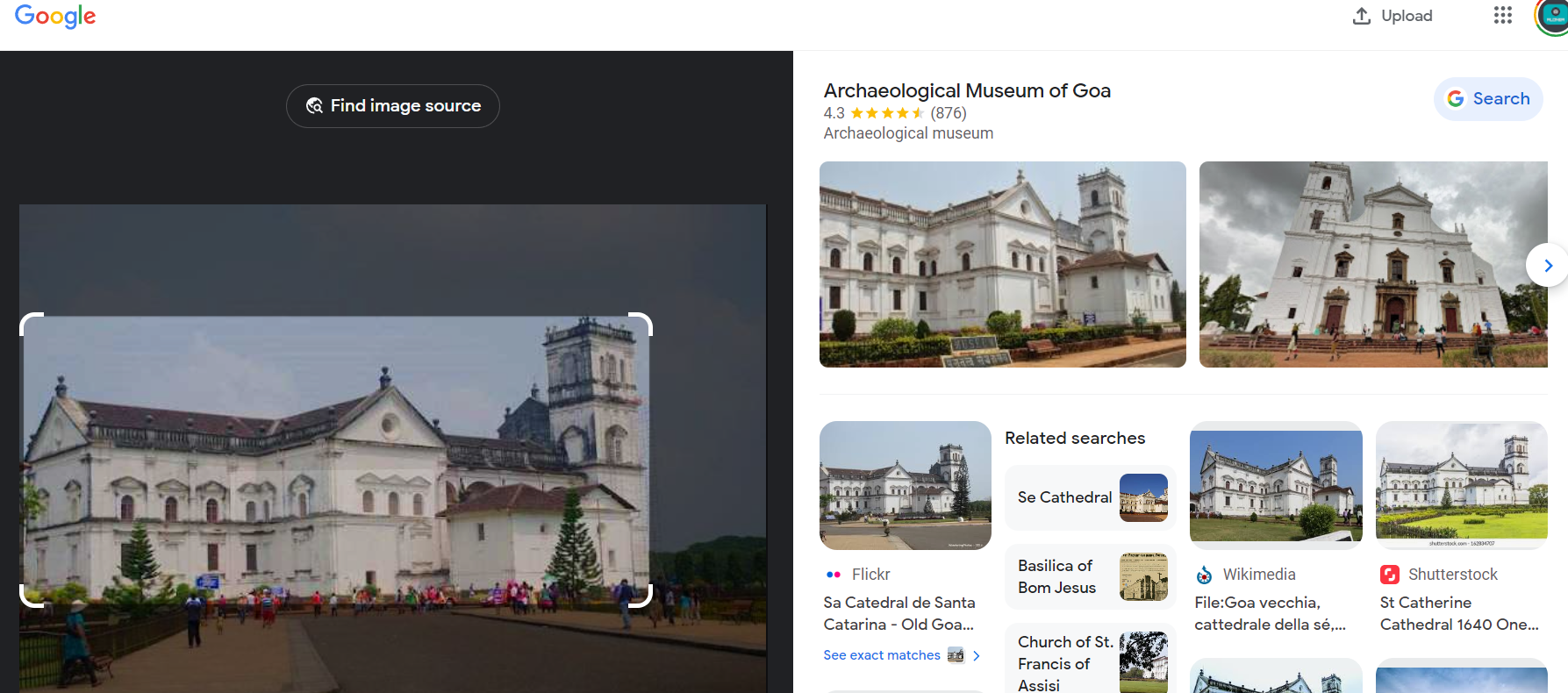Open Archaeological Museum of Goa title
Image resolution: width=1568 pixels, height=693 pixels.
(967, 90)
